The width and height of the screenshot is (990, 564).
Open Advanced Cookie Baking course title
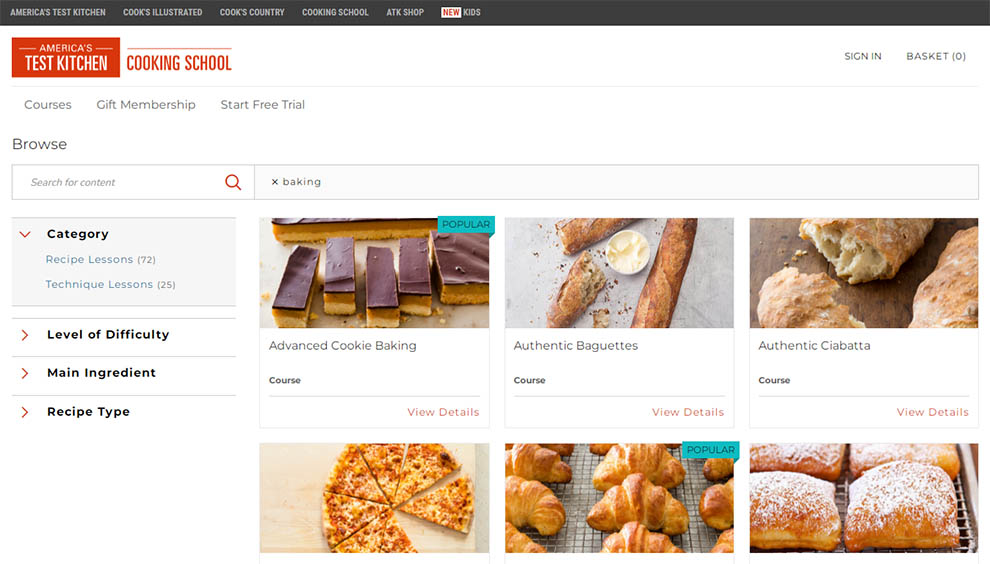(x=343, y=345)
